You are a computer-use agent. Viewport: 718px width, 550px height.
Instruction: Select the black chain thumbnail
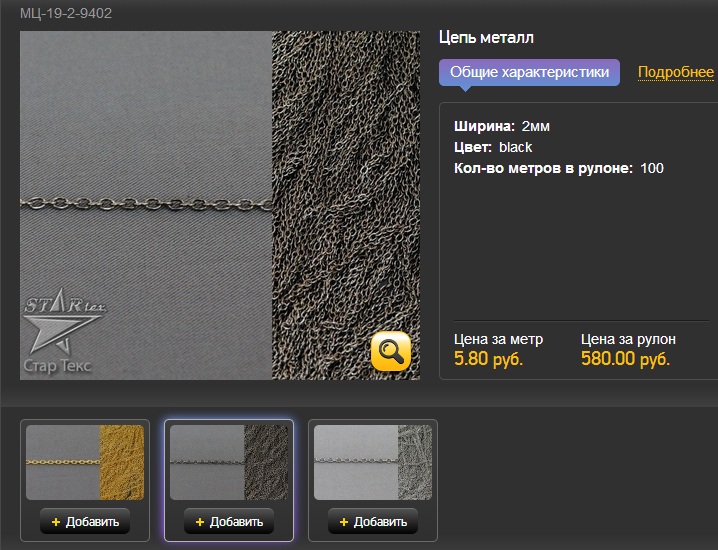click(229, 462)
